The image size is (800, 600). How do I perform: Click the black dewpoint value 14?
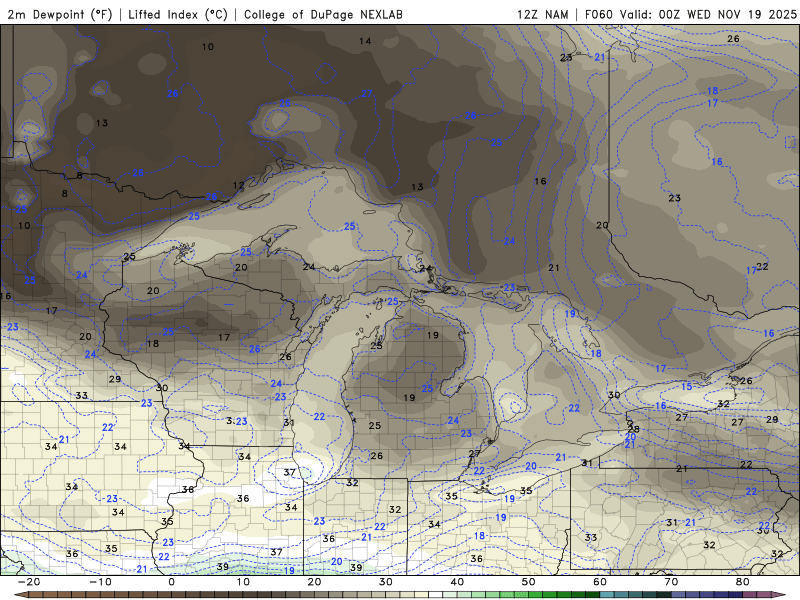(x=365, y=41)
